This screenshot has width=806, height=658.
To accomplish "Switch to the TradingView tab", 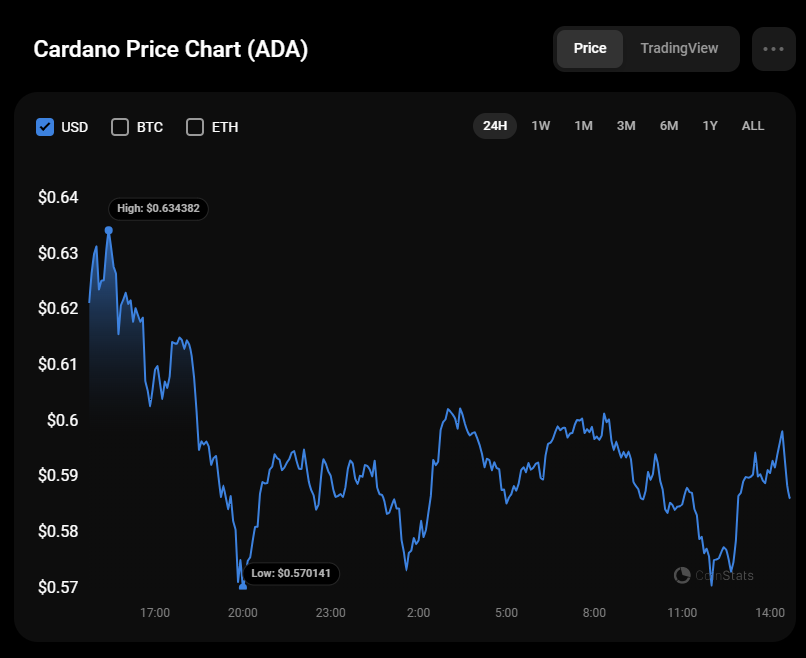I will (x=679, y=48).
